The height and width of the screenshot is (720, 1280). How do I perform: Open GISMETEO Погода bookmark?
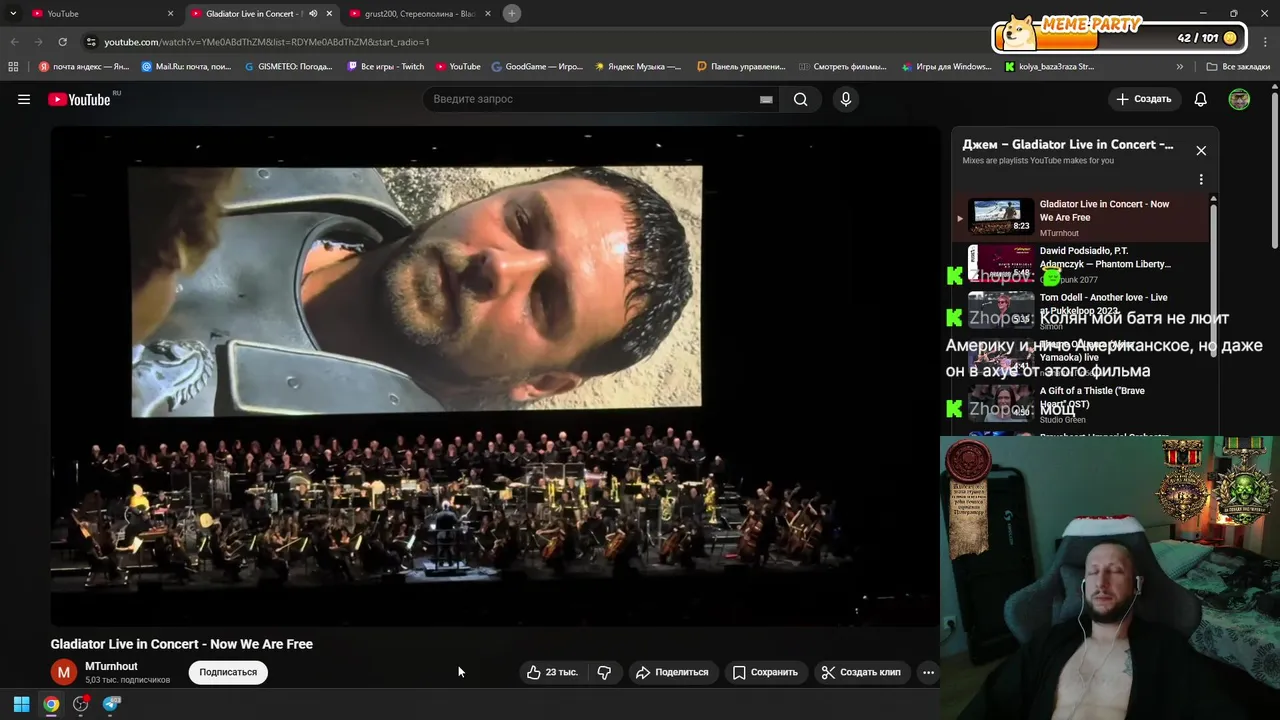(x=288, y=67)
